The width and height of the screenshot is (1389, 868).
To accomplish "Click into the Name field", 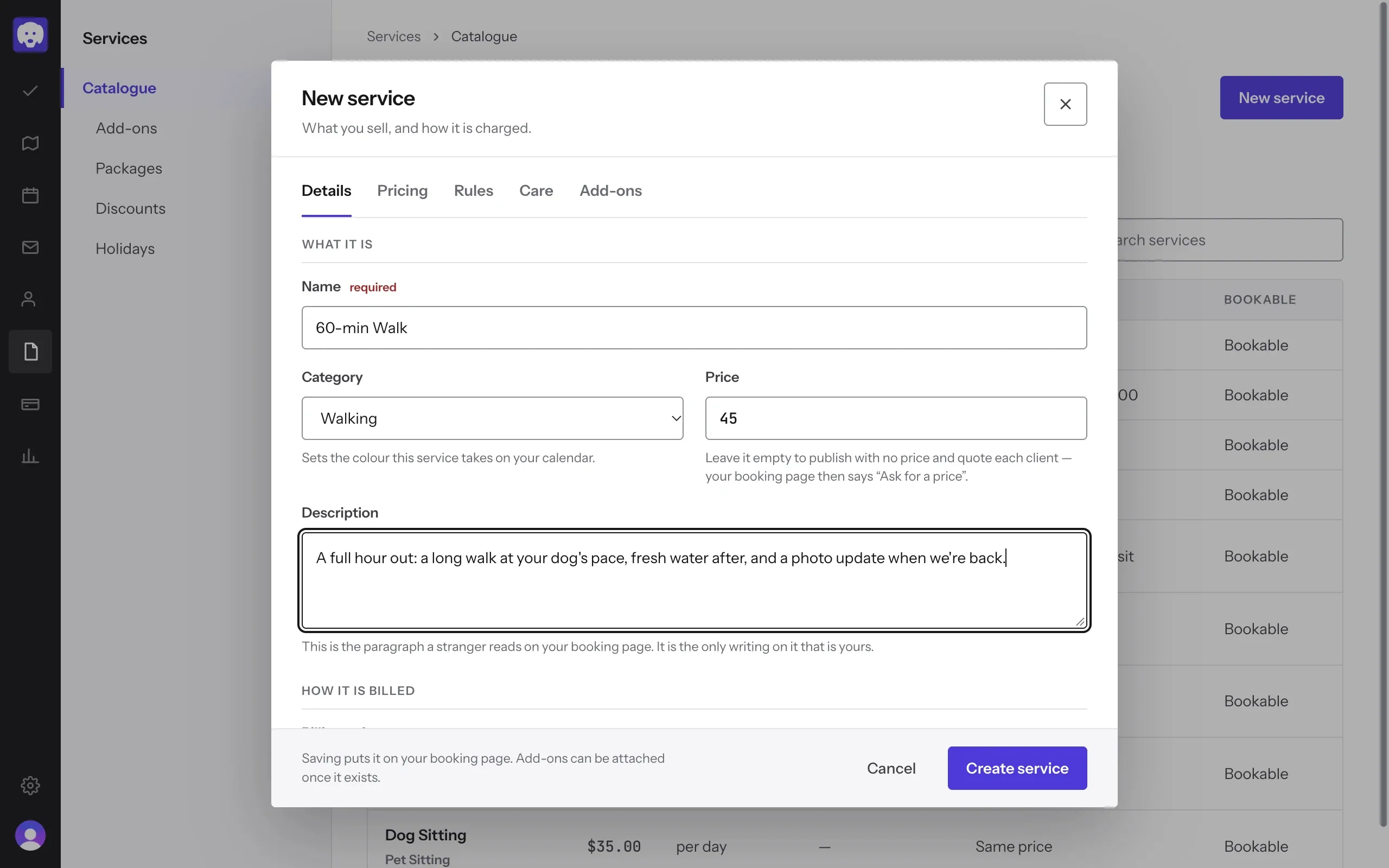I will [694, 328].
